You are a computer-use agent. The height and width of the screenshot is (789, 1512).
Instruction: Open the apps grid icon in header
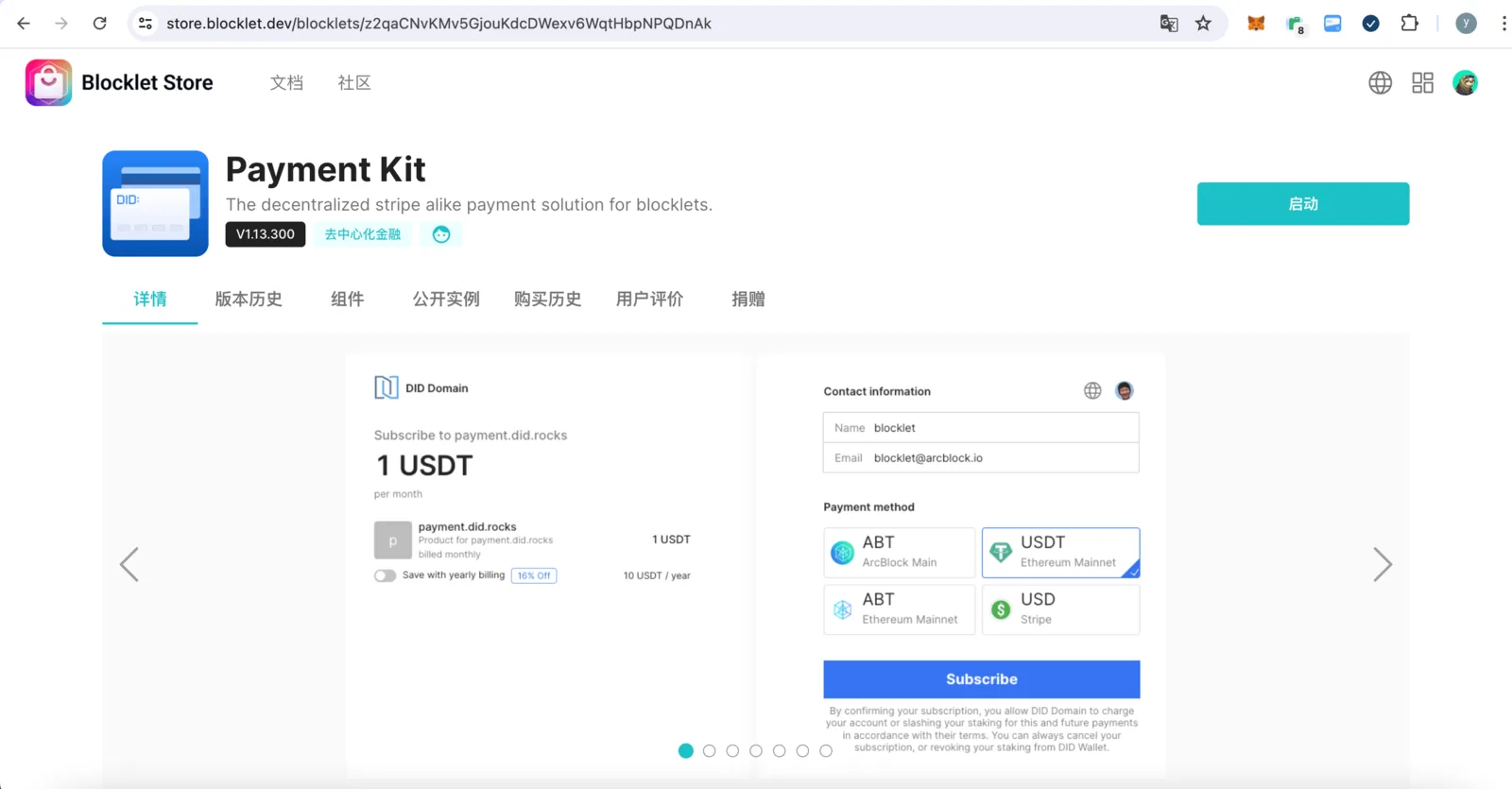click(1422, 83)
